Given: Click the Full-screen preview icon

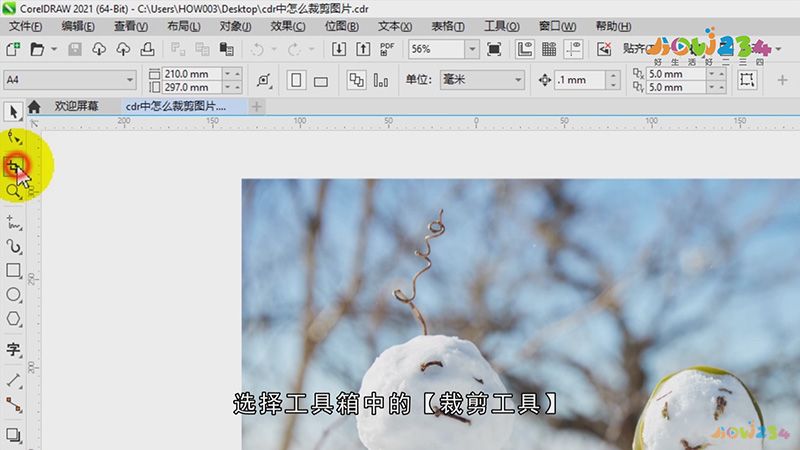Looking at the screenshot, I should pos(494,49).
